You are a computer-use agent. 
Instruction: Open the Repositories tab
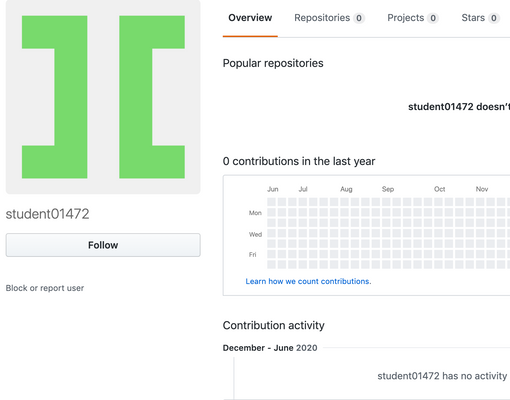(329, 18)
